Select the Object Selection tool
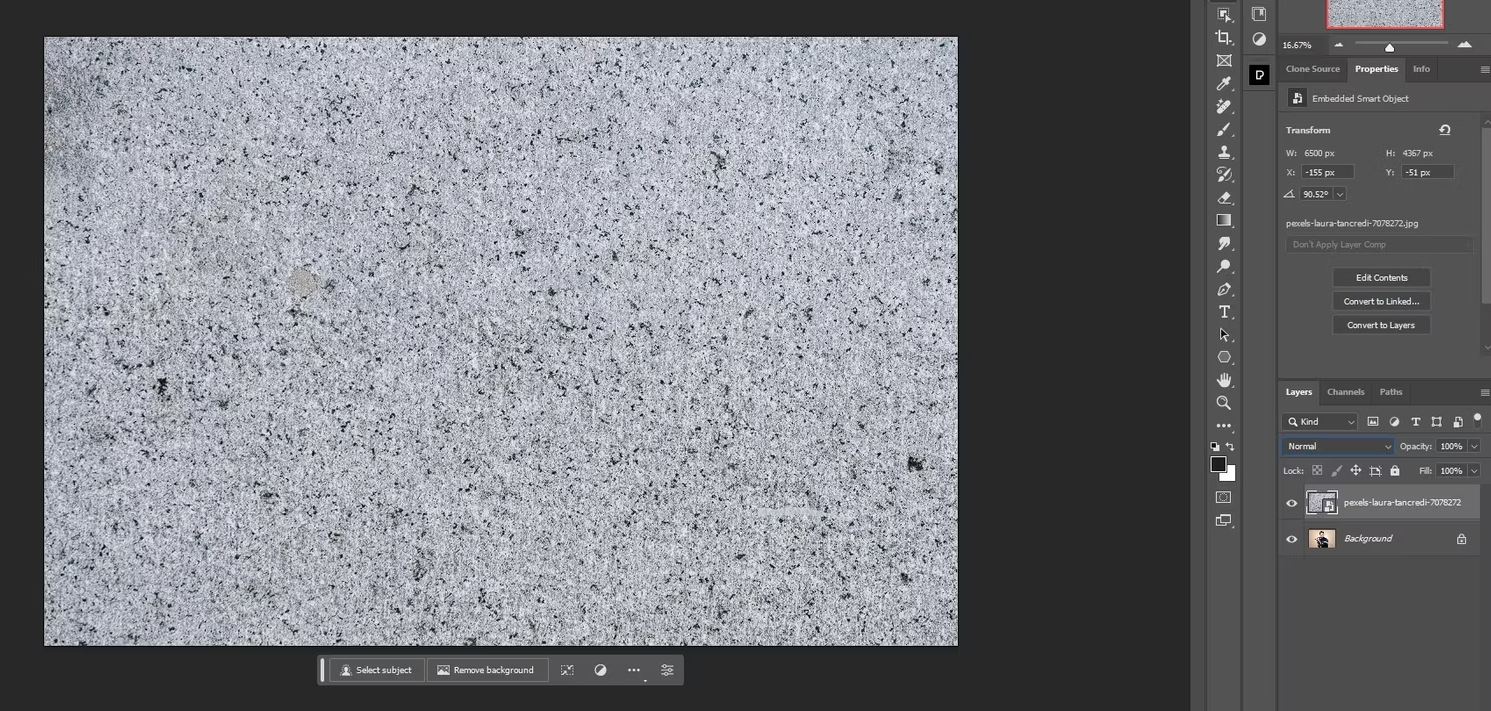 point(1224,14)
